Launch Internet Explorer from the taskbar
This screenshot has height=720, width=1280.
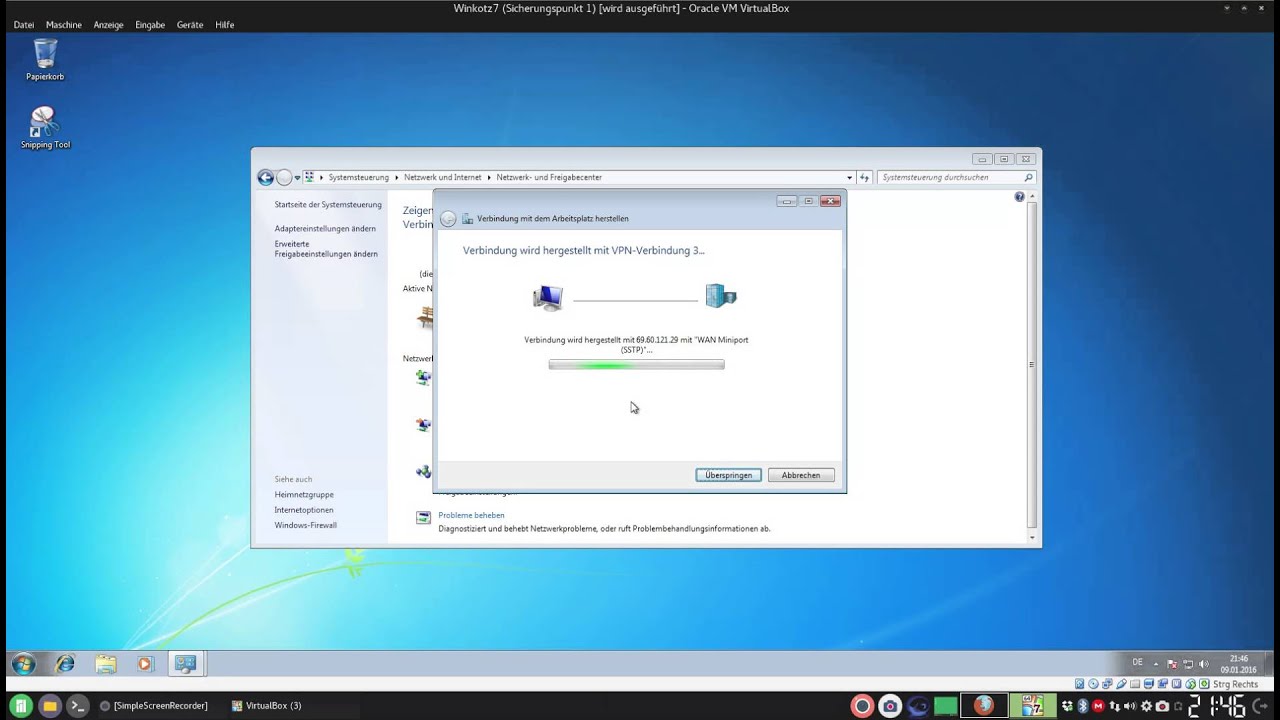65,664
